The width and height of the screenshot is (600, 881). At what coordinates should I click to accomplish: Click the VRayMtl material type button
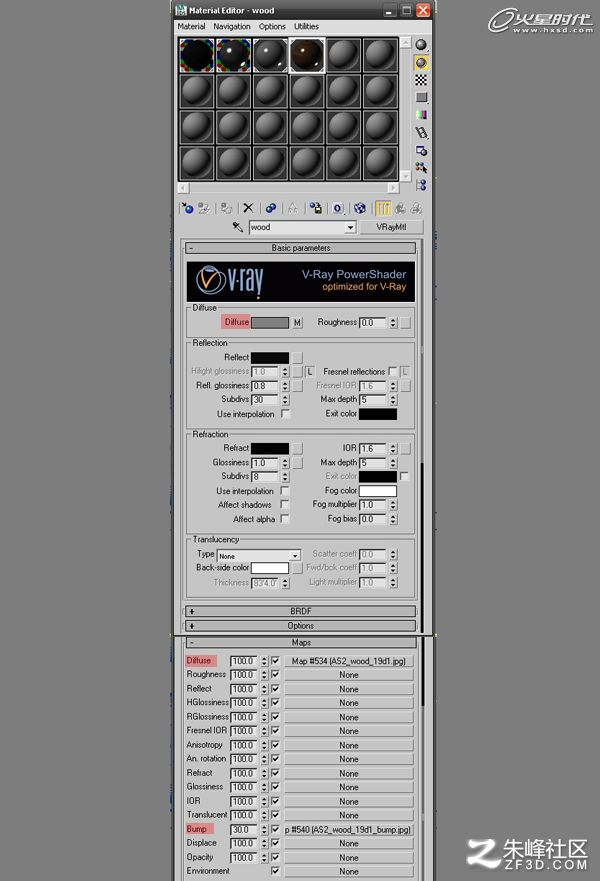(x=391, y=227)
